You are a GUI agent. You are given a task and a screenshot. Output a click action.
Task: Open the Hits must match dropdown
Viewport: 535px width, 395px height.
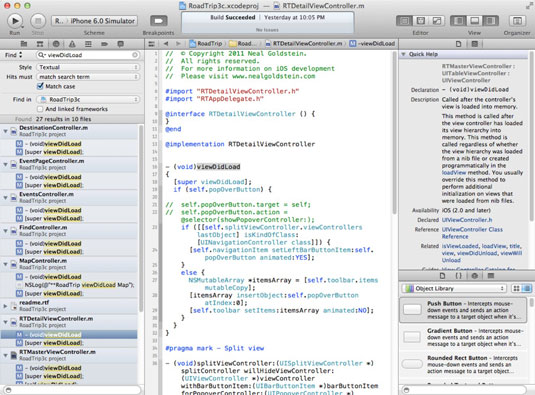(x=88, y=77)
